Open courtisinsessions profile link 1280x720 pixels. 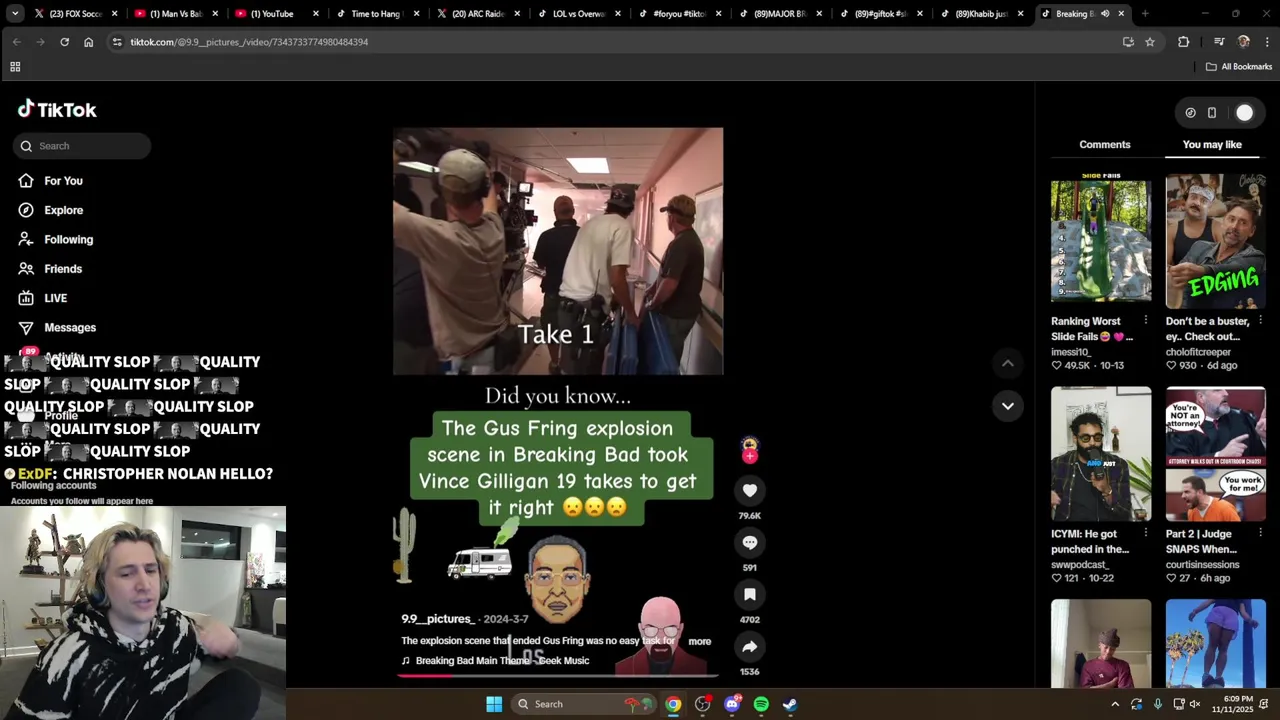pyautogui.click(x=1203, y=565)
